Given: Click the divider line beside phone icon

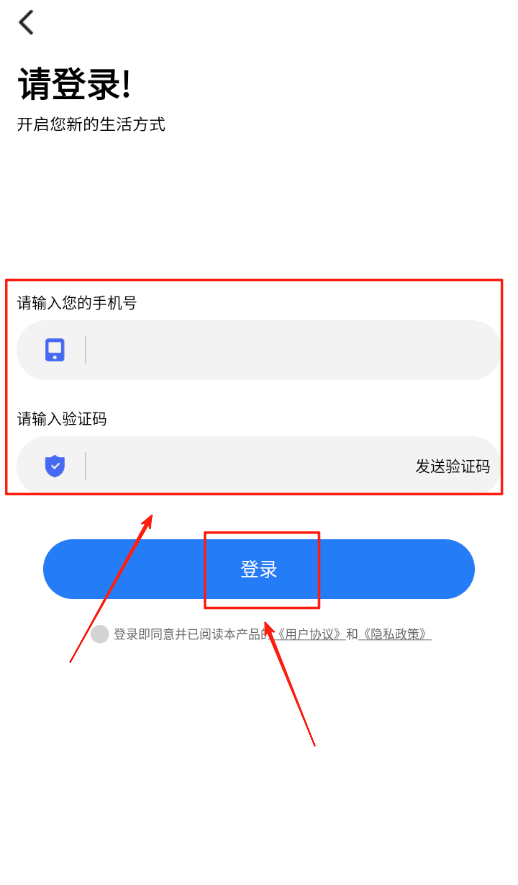Looking at the screenshot, I should pos(86,350).
